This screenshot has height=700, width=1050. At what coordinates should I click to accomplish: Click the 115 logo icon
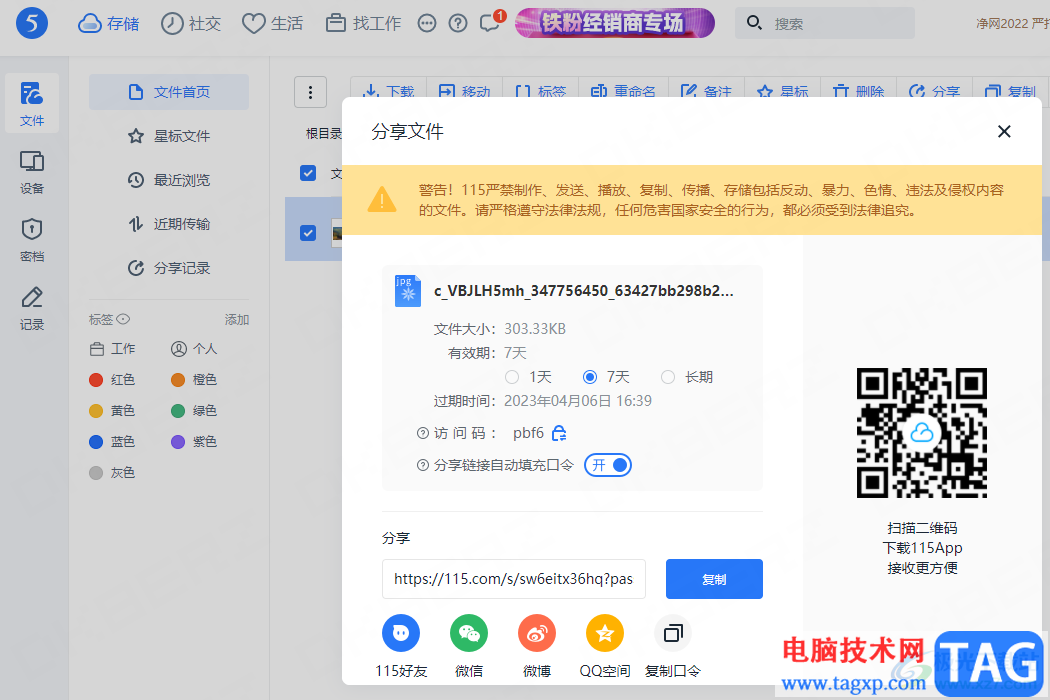click(x=31, y=23)
